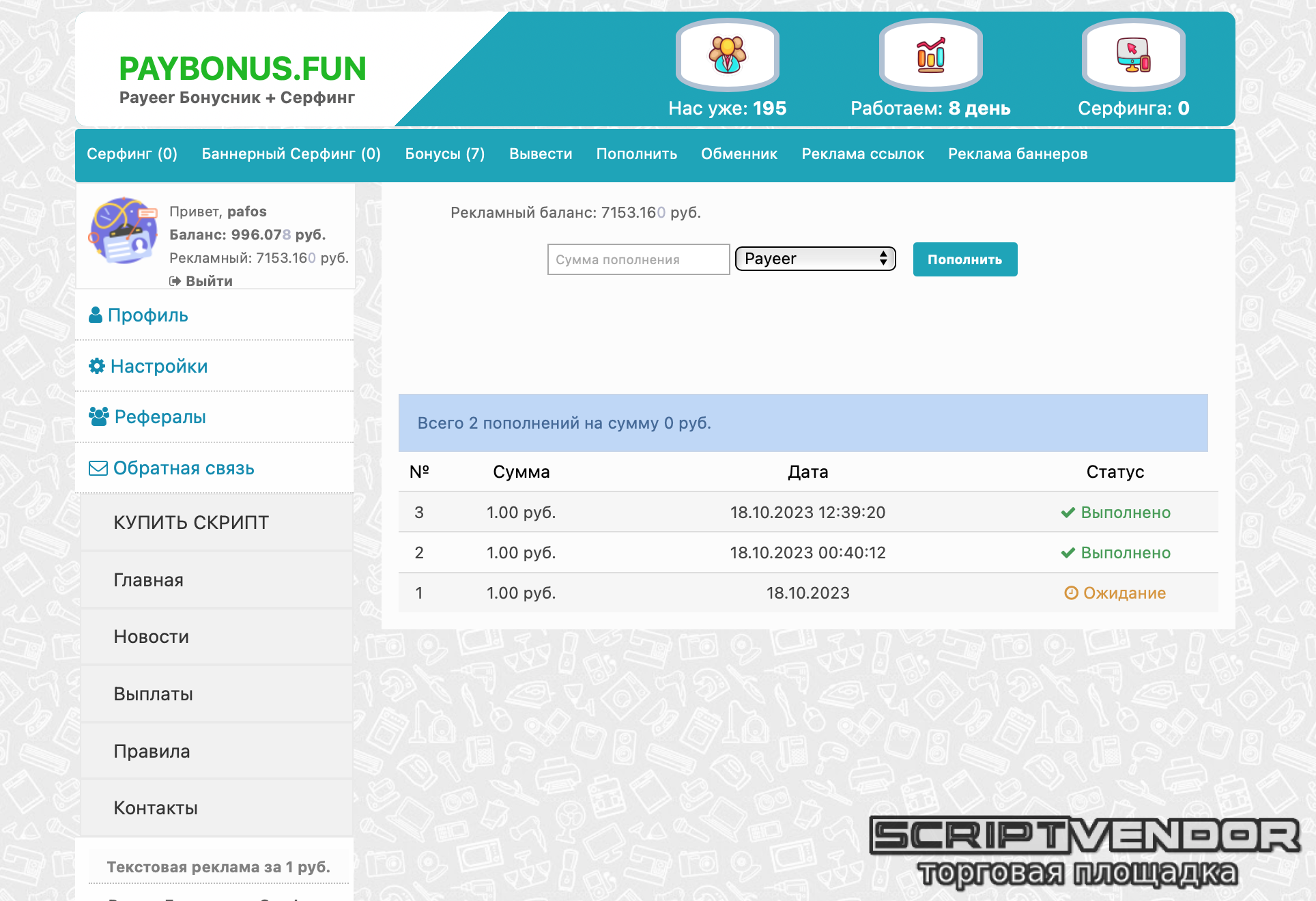
Task: Open Правила in the sidebar
Action: [216, 751]
